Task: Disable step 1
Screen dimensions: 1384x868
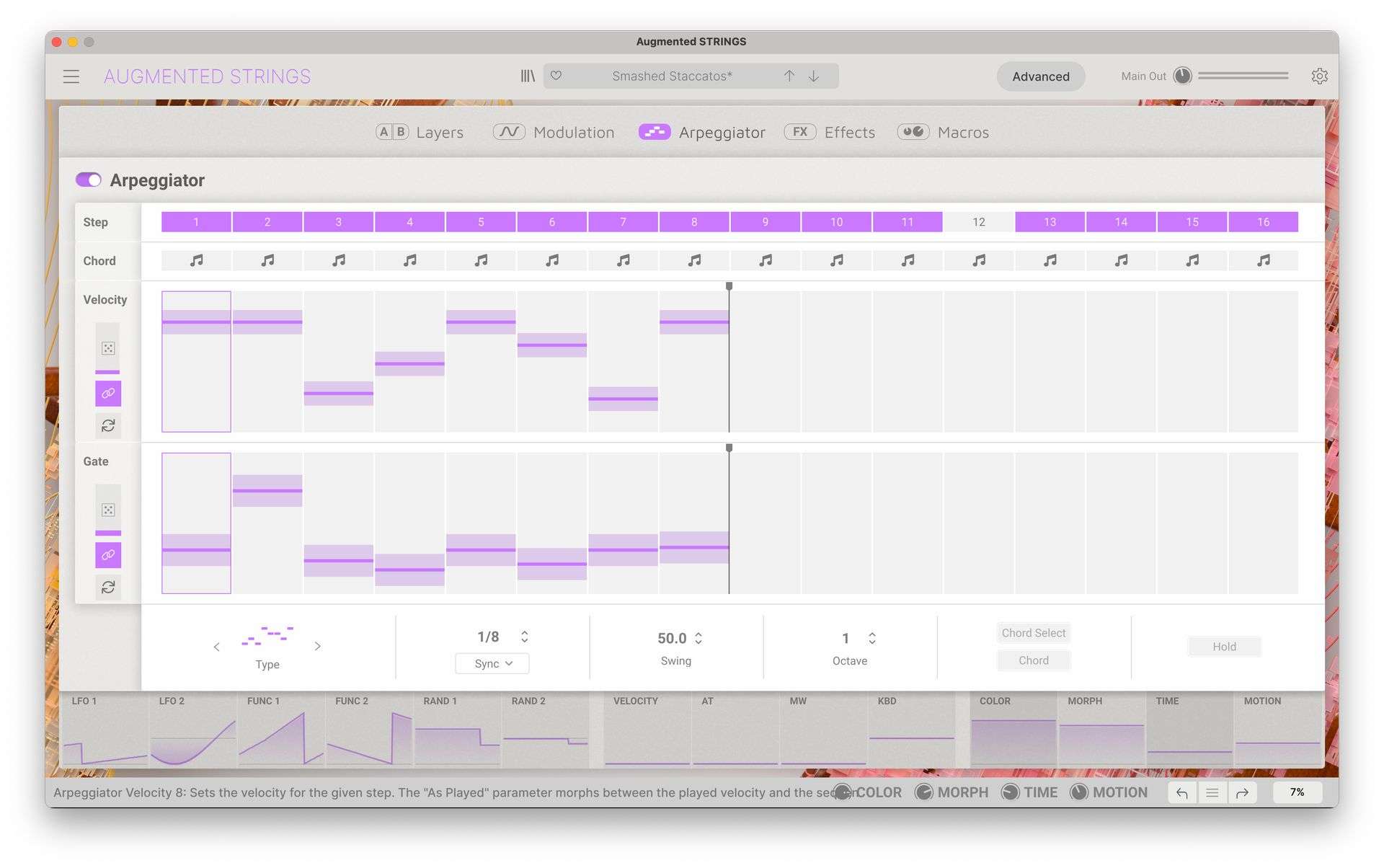Action: (196, 222)
